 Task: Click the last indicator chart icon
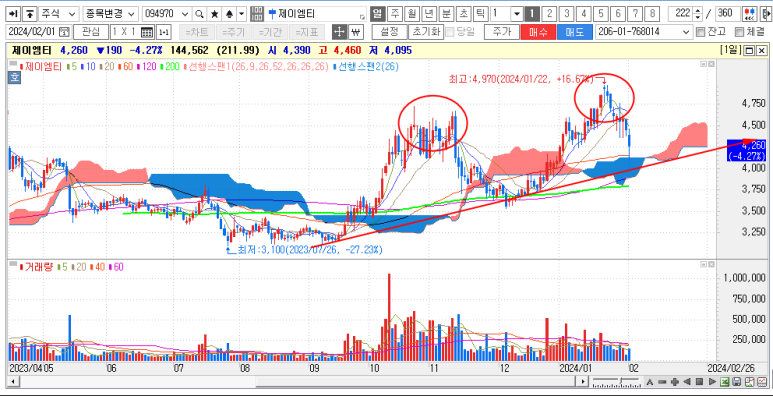tap(762, 382)
